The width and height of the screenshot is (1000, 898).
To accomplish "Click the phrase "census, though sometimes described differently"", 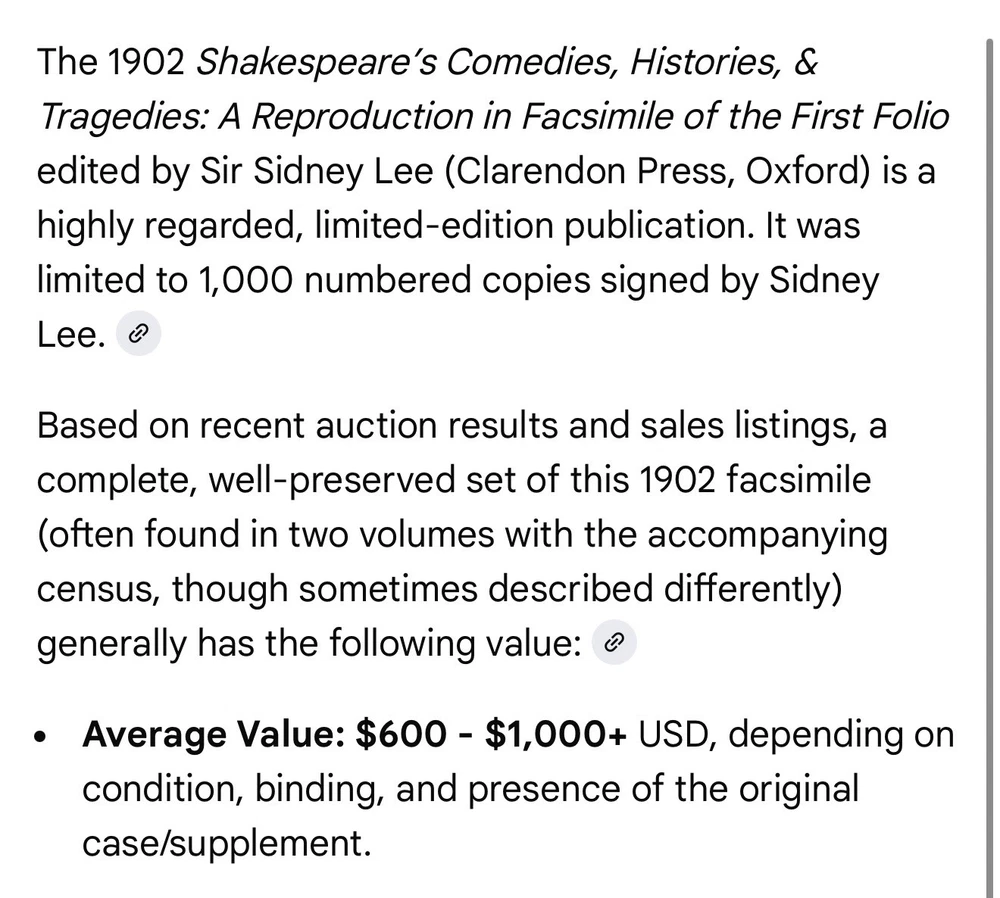I will [432, 589].
